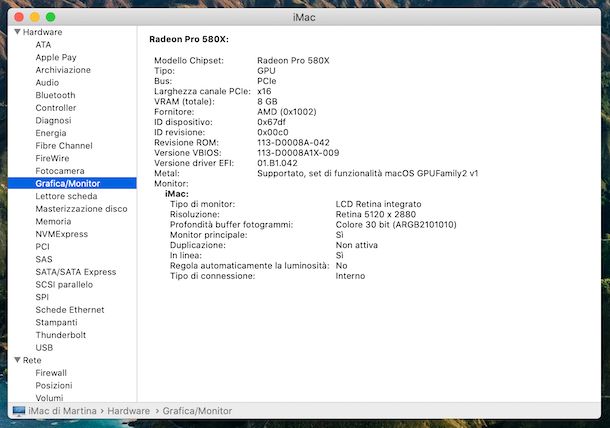Click the PCIe lane width value 'x16'
The height and width of the screenshot is (428, 610).
pyautogui.click(x=264, y=91)
